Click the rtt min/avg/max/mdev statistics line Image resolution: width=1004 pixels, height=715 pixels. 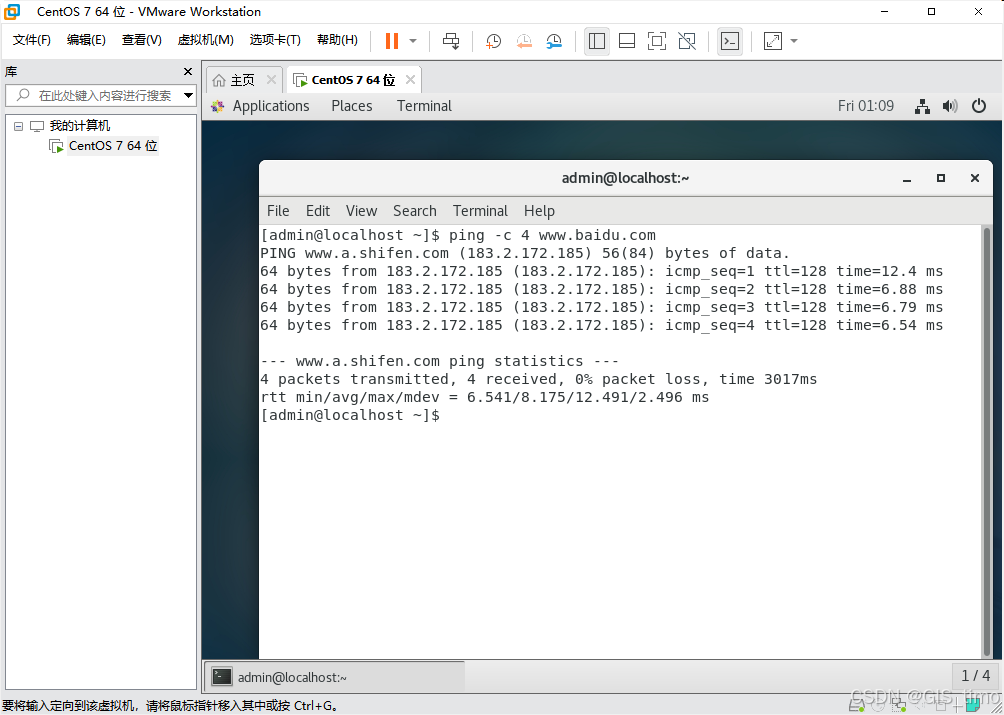485,398
